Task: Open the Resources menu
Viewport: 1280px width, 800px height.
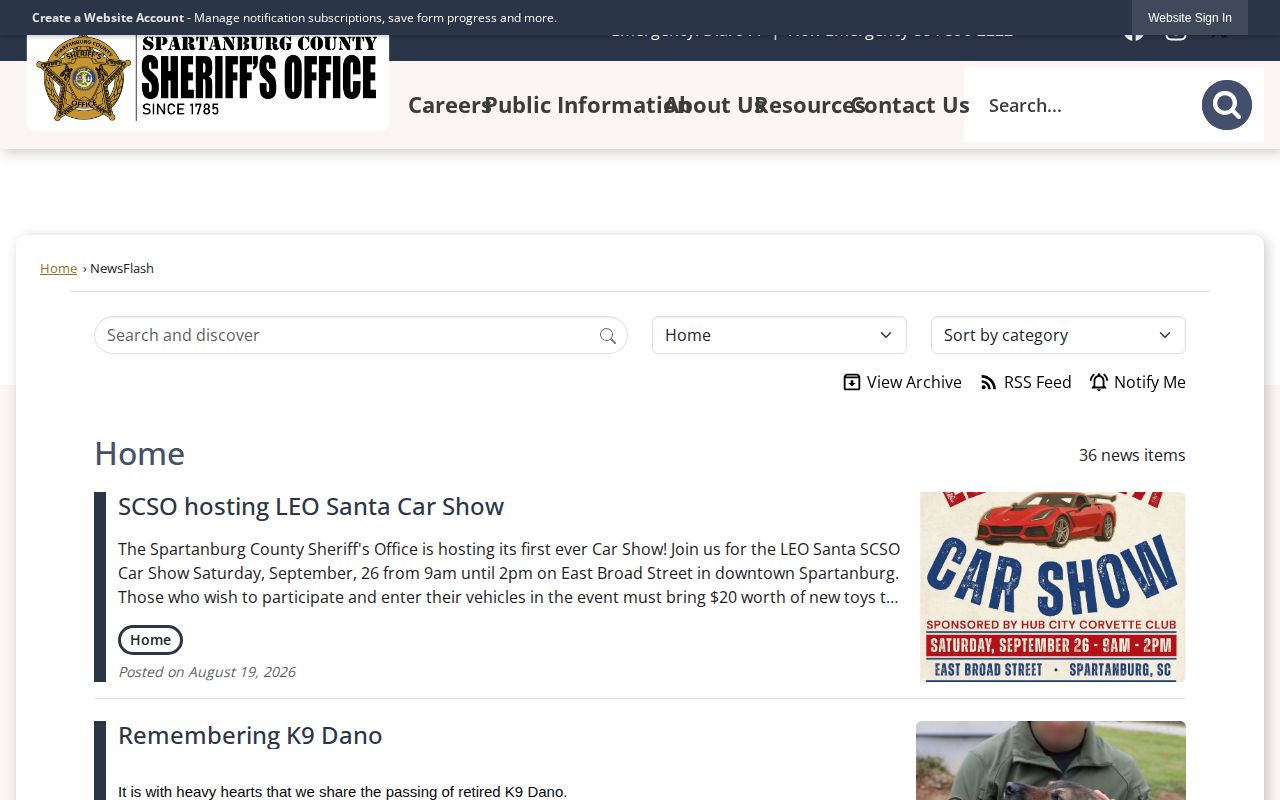Action: (810, 105)
